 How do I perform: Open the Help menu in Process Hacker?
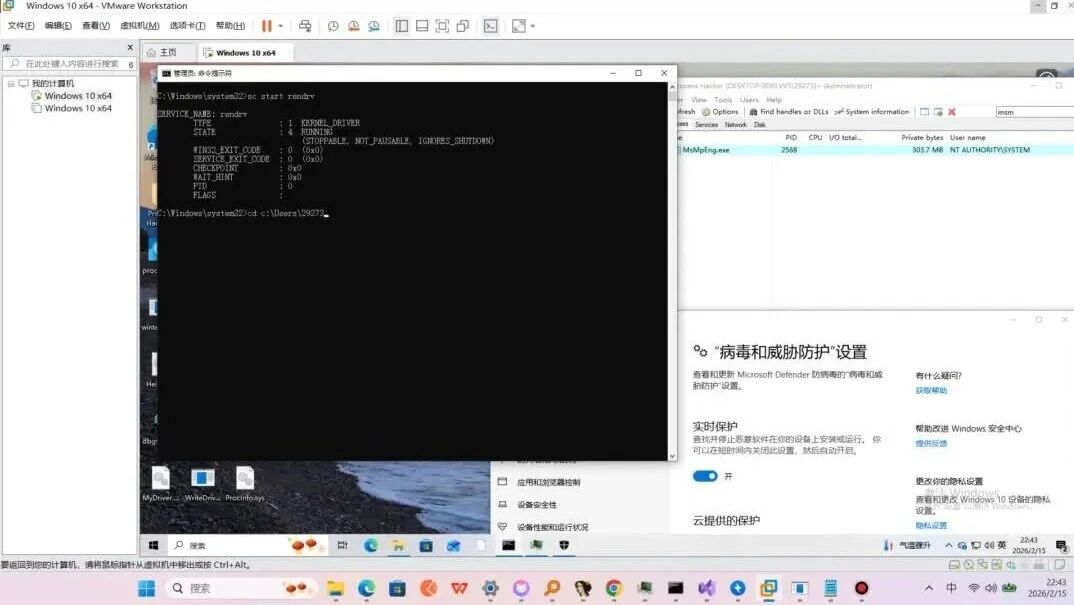tap(774, 100)
